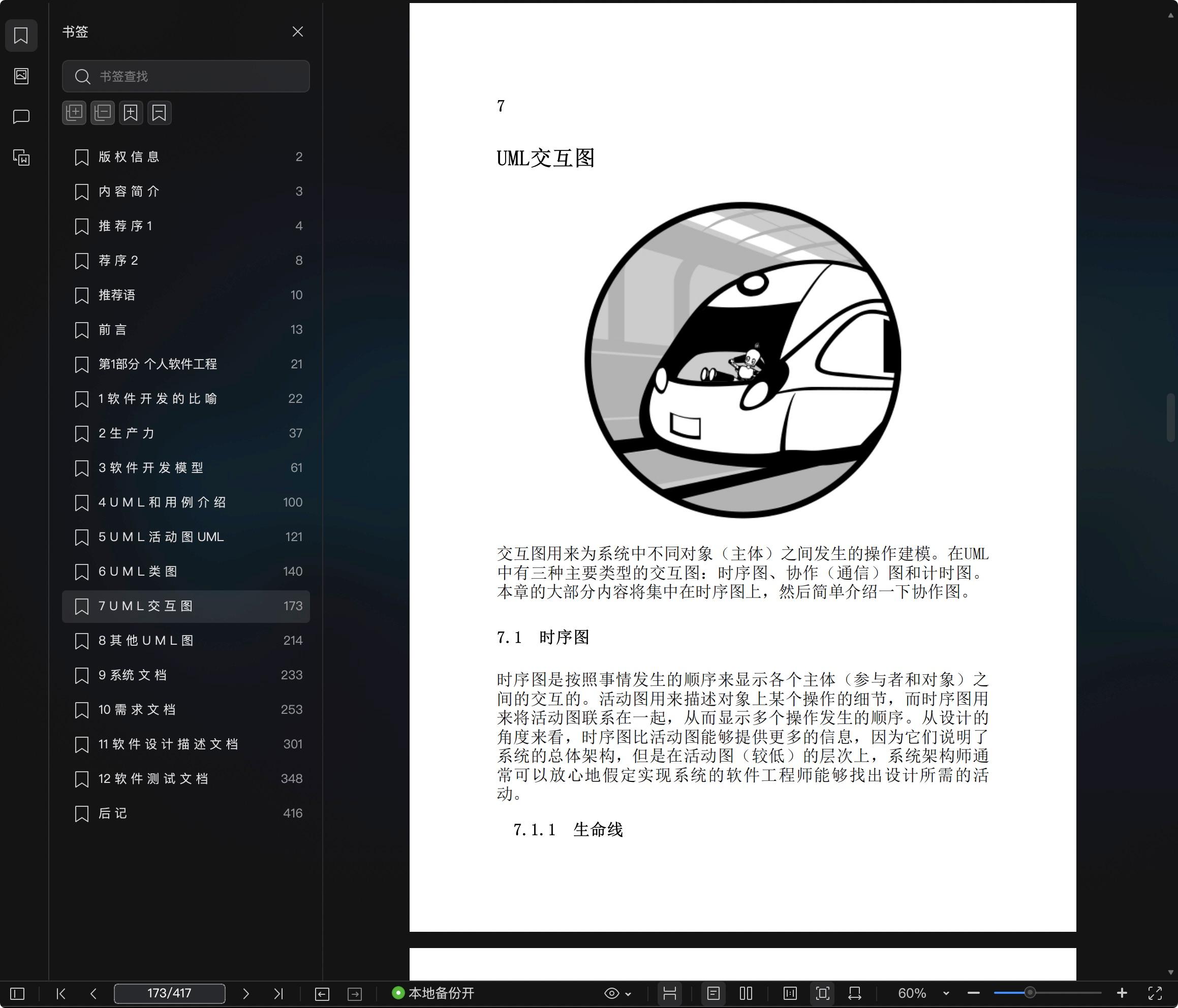The image size is (1178, 1008).
Task: Go to bookmark 后记
Action: 186,813
